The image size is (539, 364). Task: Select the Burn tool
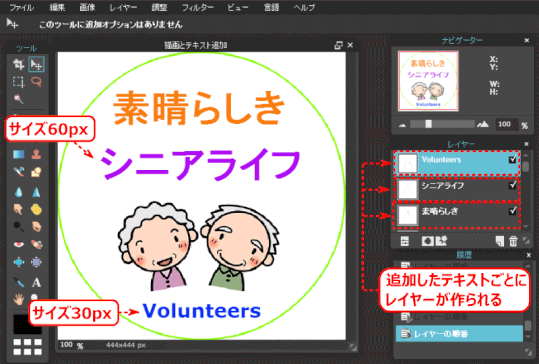(36, 227)
